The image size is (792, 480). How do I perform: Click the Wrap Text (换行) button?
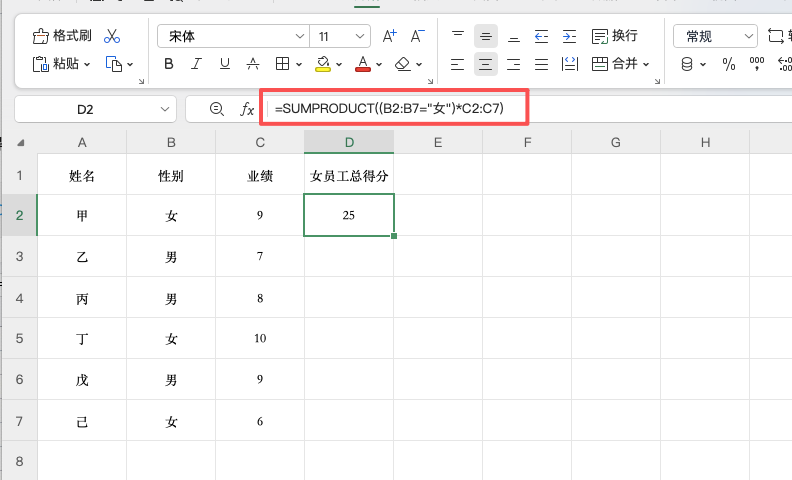click(x=614, y=36)
